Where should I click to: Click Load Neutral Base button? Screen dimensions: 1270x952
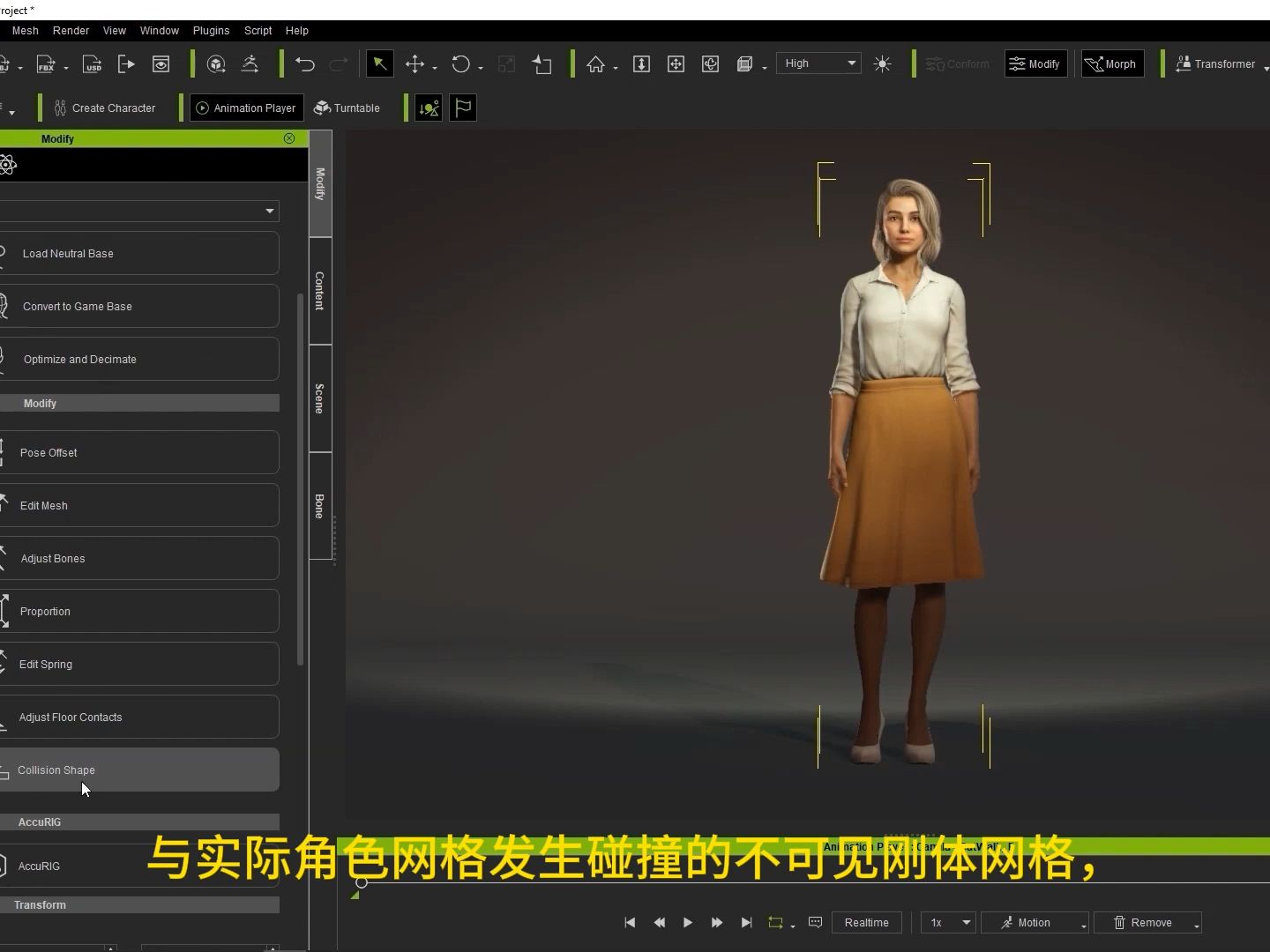(x=139, y=254)
